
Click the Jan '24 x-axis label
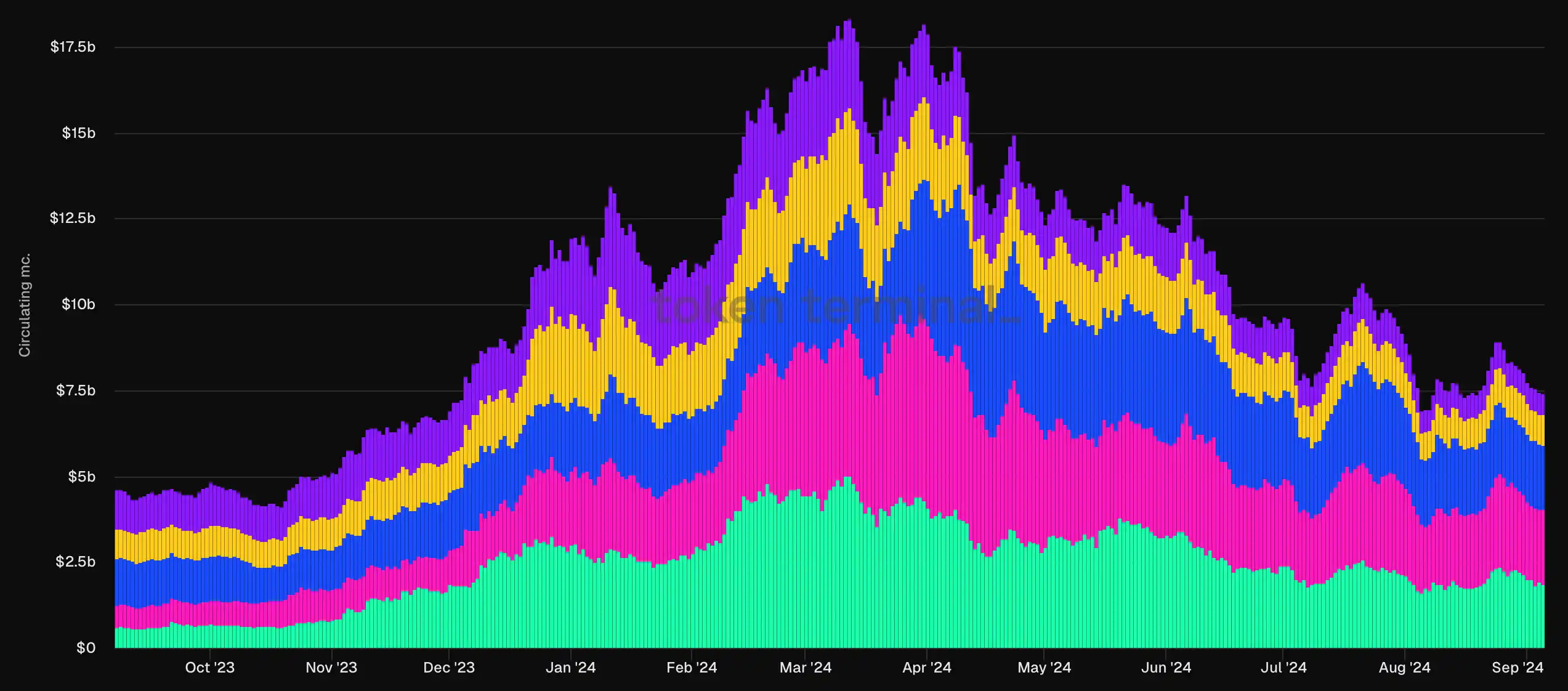(x=570, y=668)
